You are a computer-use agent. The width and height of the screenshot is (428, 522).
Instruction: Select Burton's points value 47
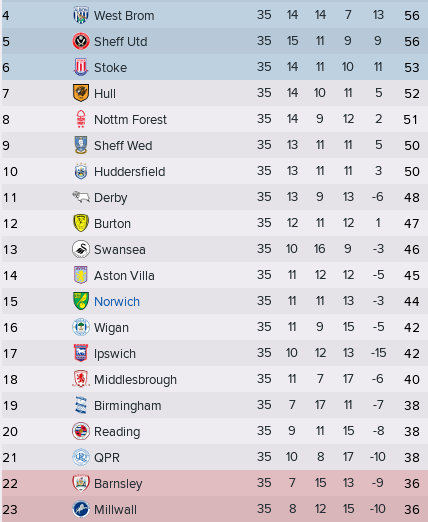pos(412,224)
